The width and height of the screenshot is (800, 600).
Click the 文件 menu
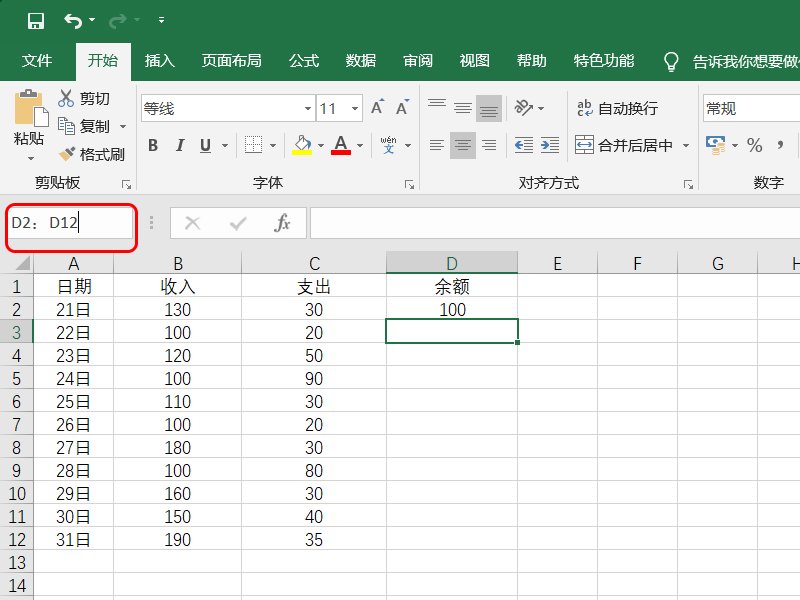click(37, 60)
